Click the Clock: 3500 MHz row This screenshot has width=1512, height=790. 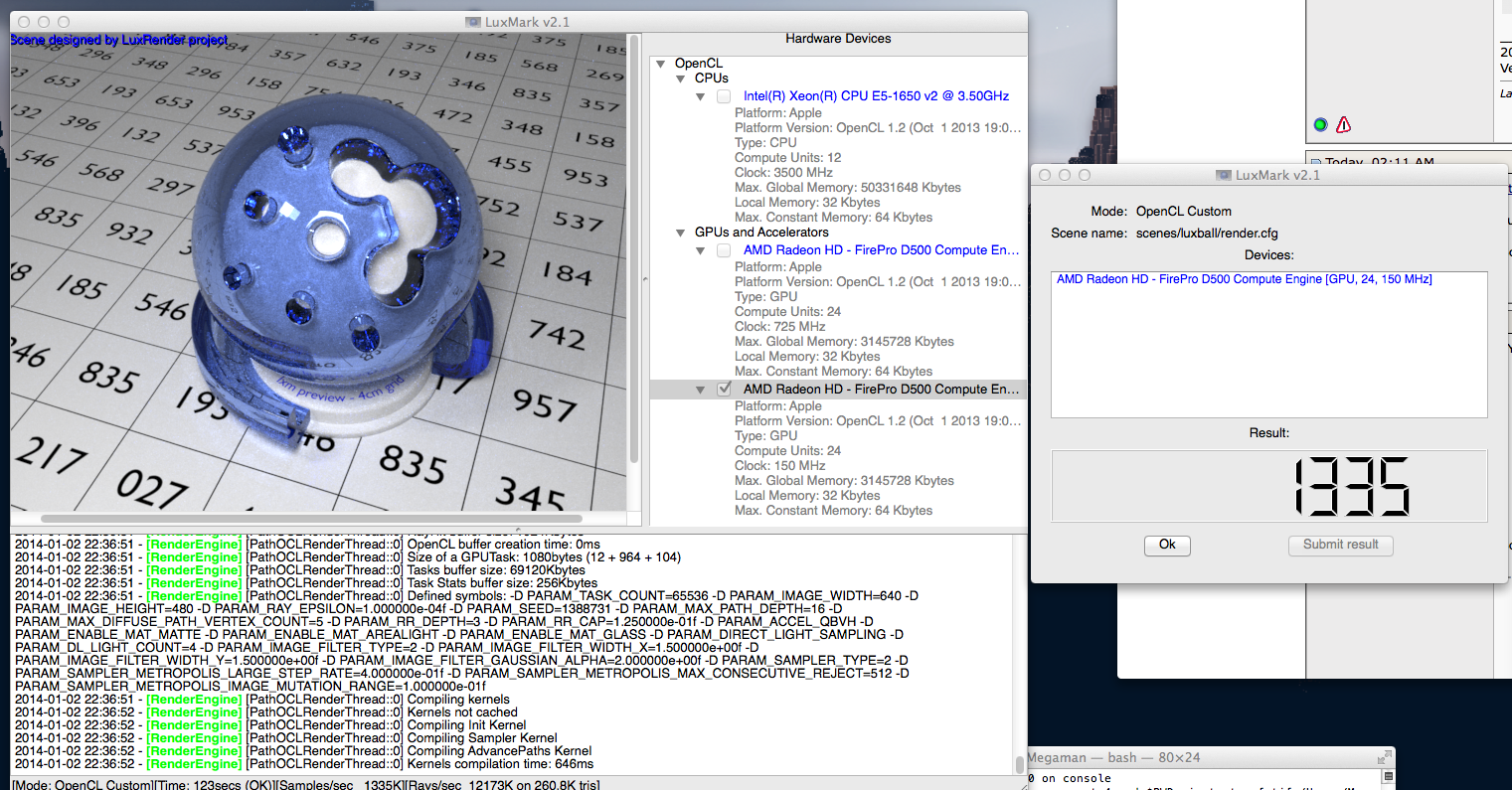click(783, 173)
